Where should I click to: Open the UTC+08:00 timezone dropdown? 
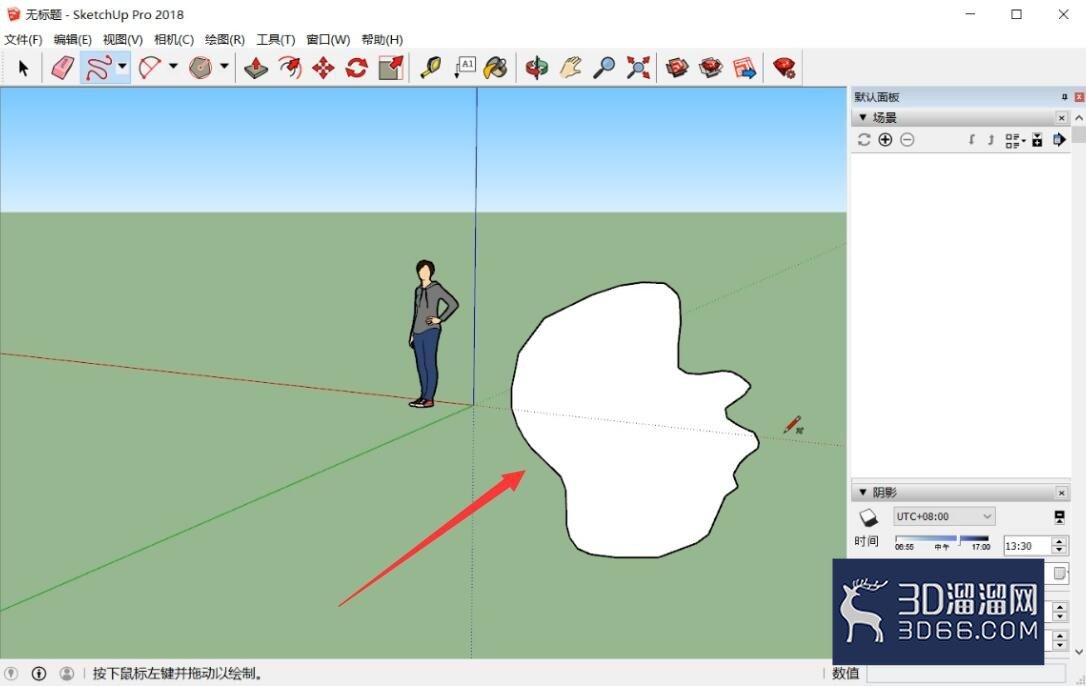tap(944, 516)
